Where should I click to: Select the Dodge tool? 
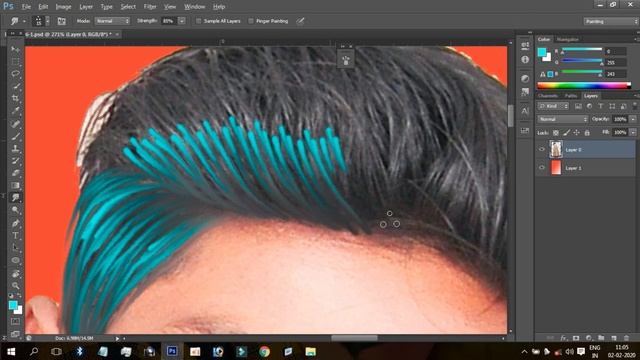(16, 210)
